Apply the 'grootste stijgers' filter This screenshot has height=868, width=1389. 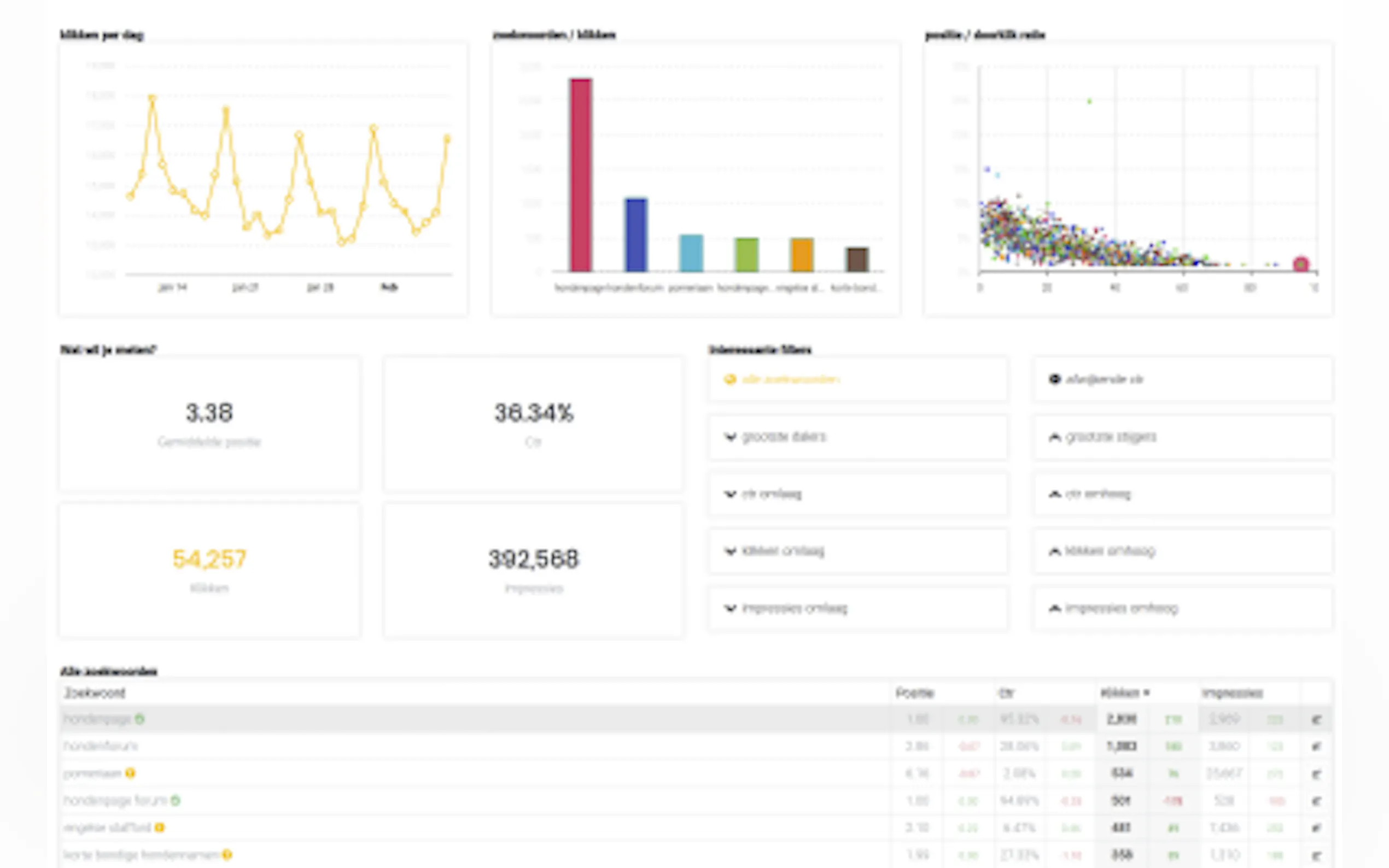[x=1183, y=437]
